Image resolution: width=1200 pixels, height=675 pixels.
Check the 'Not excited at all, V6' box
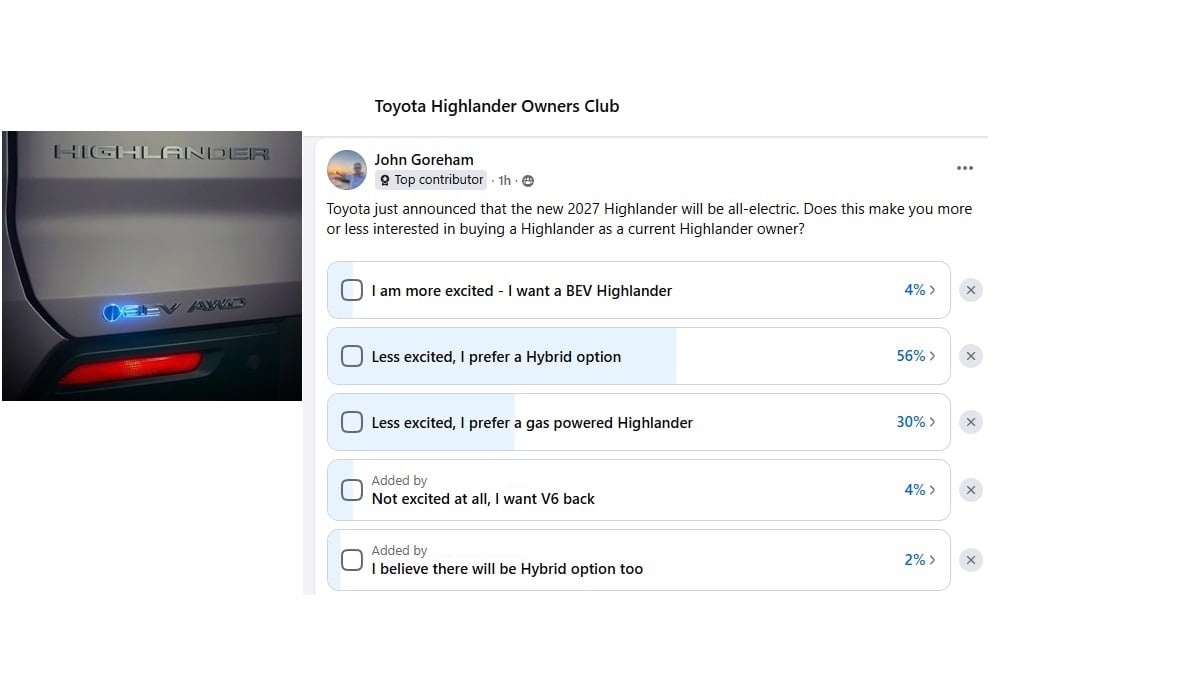352,490
